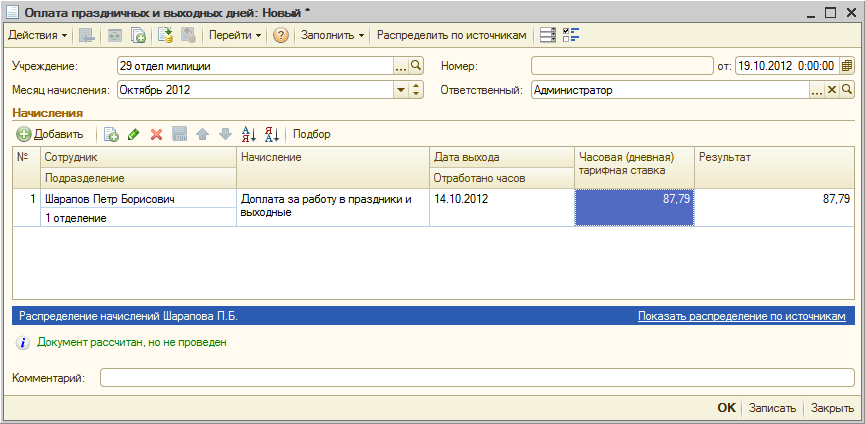Sort accruals ascending with the А-Я icon
Screen dimensions: 865x424
pos(249,134)
